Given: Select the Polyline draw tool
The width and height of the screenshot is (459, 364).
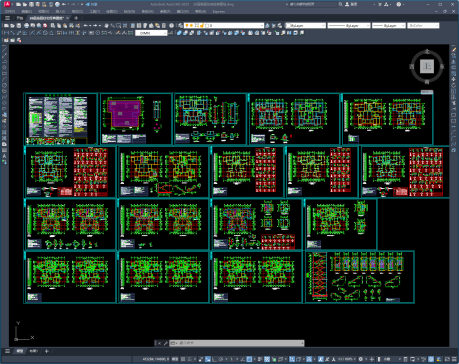Looking at the screenshot, I should (x=4, y=62).
